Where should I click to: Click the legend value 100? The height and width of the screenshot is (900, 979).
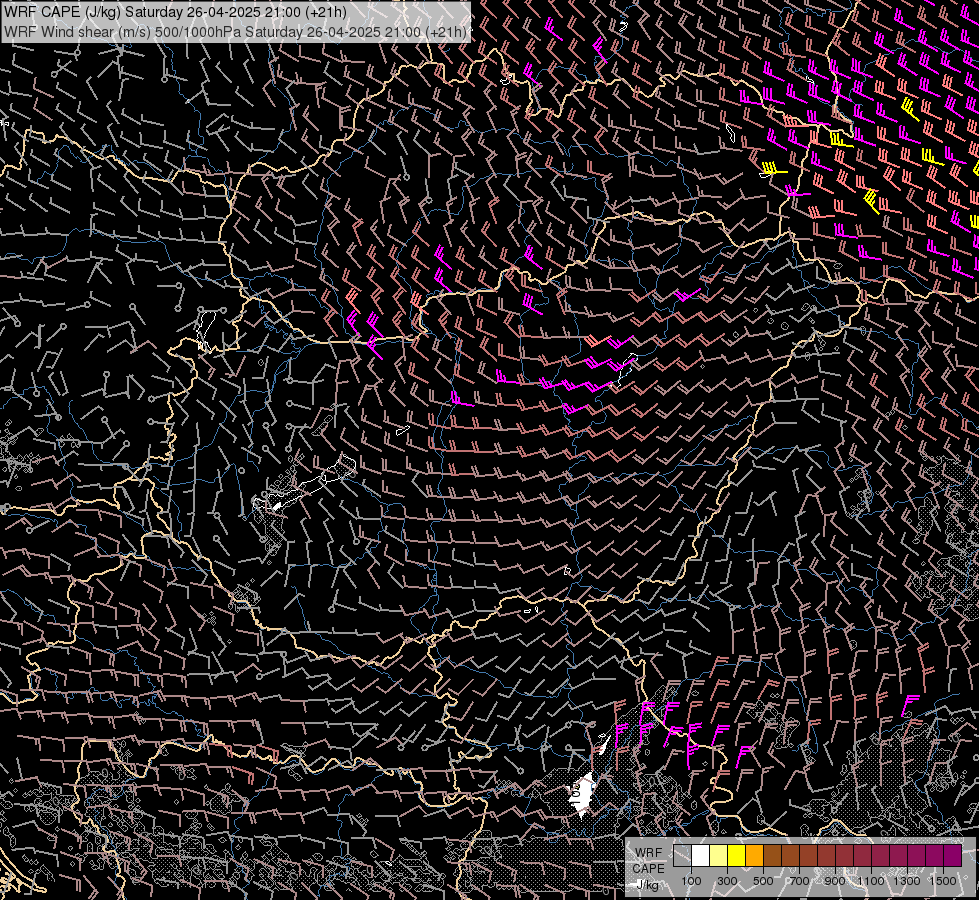point(691,881)
